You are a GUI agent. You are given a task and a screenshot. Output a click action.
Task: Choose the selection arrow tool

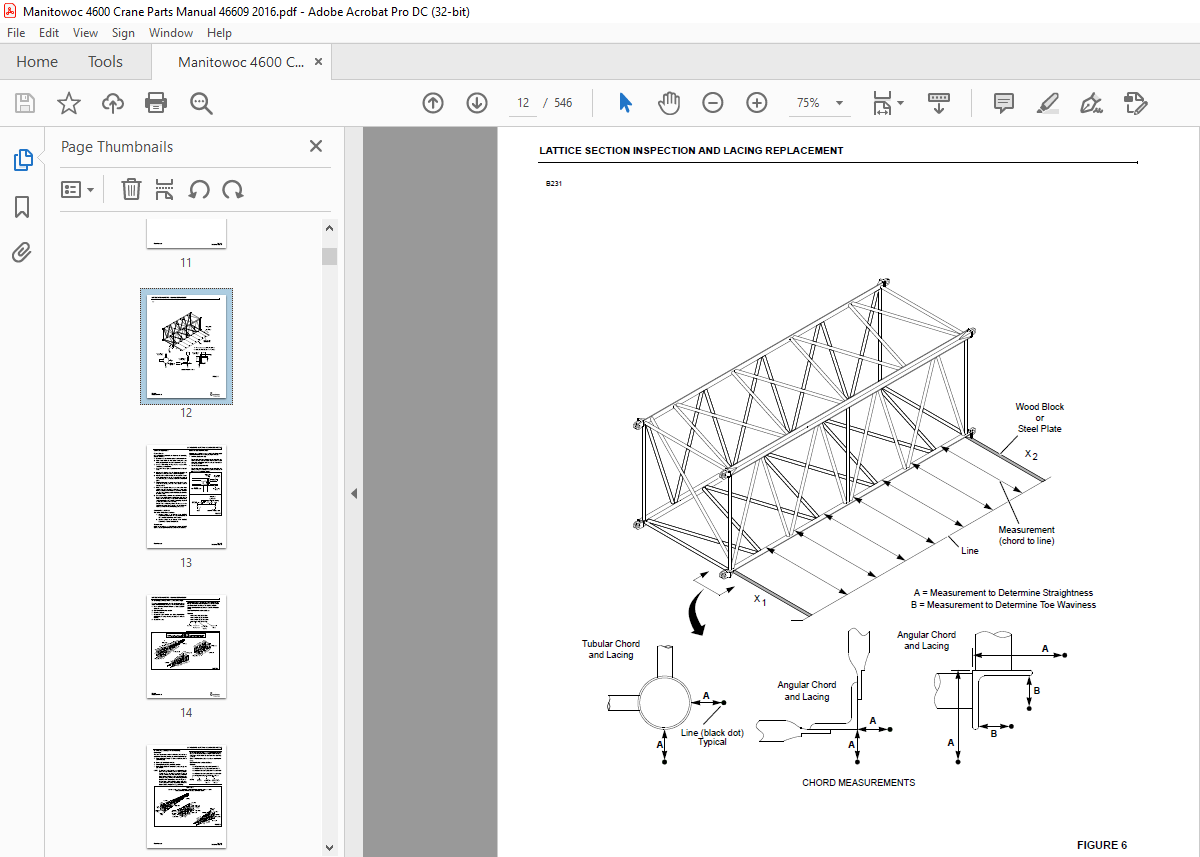pyautogui.click(x=626, y=103)
